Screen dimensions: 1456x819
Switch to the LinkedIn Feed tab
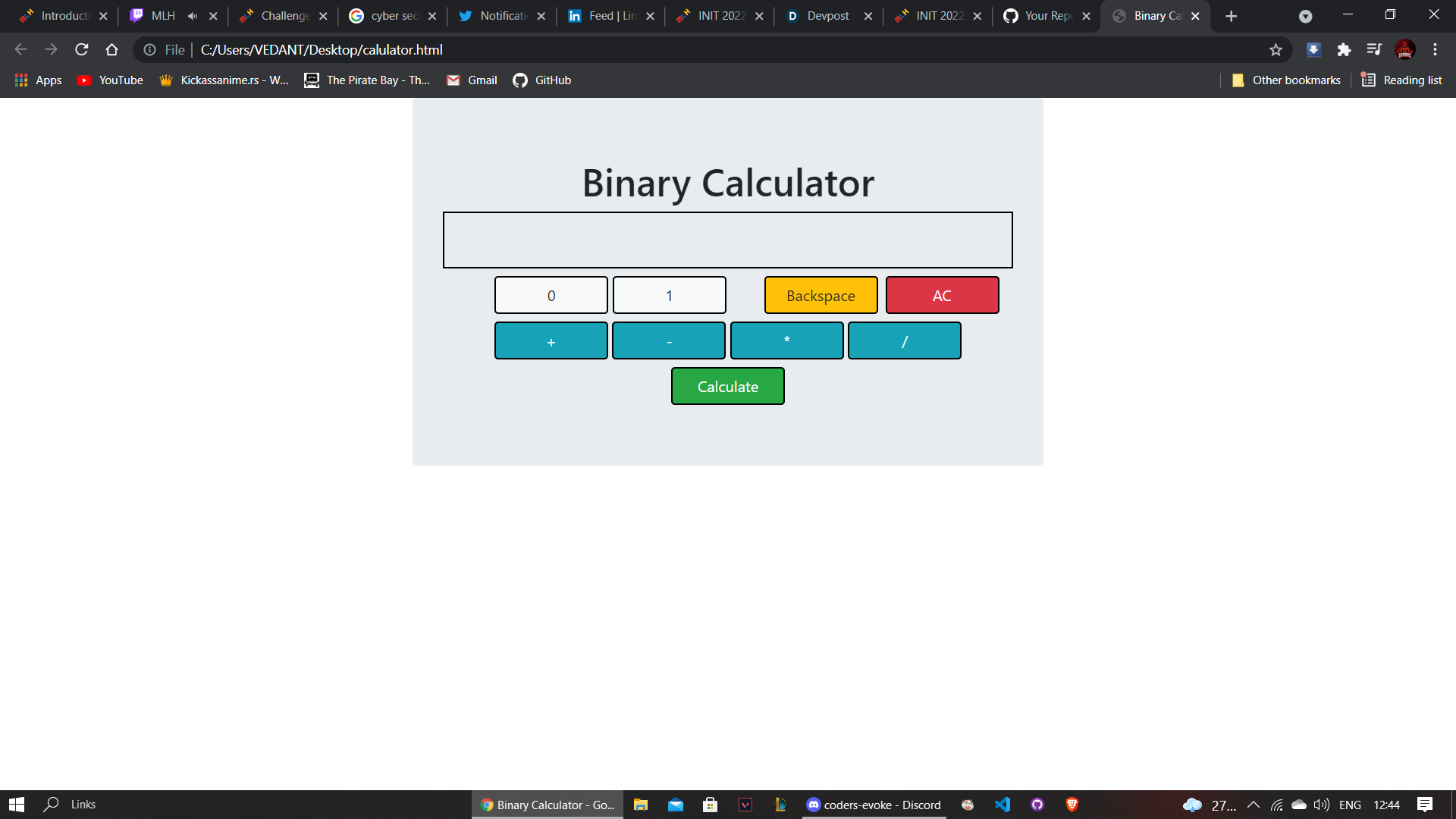pos(607,15)
